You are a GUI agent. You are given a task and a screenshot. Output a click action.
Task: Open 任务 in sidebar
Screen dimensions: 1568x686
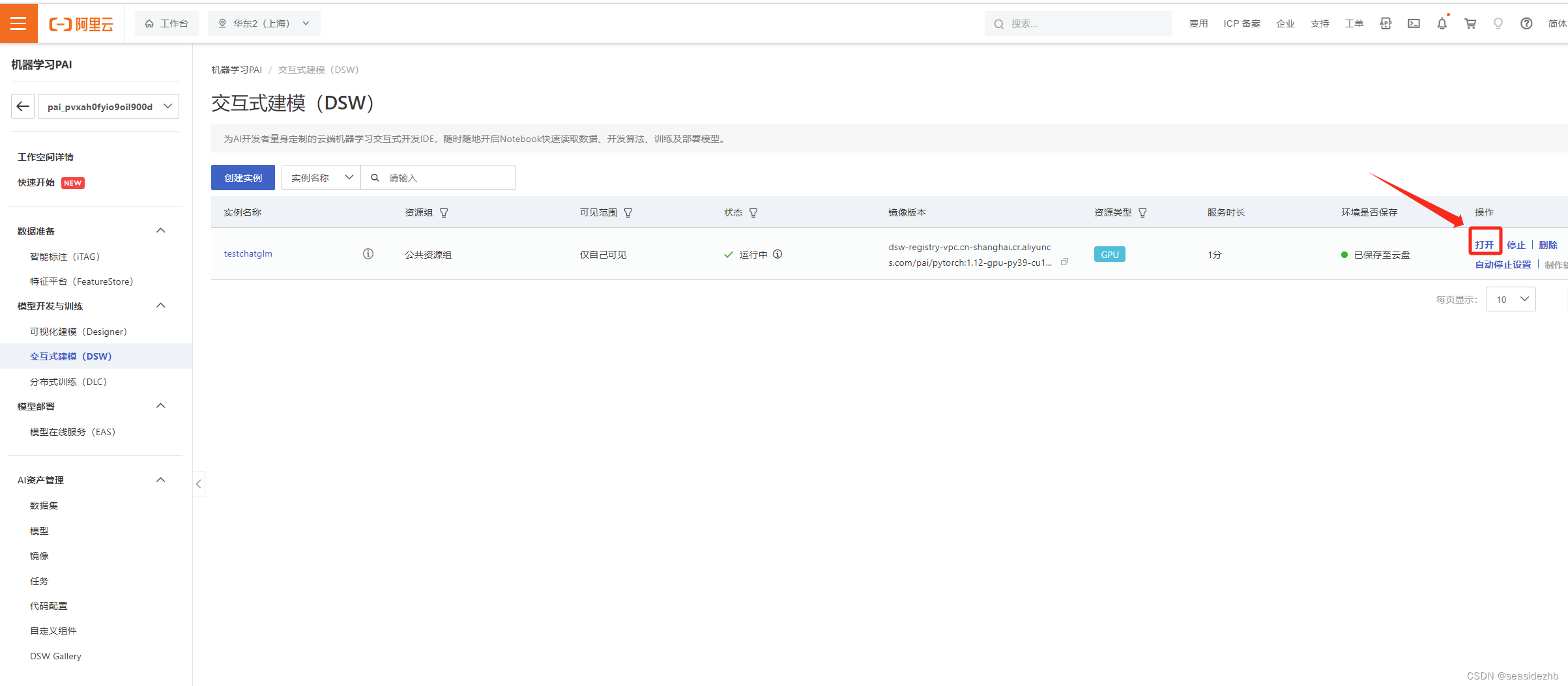click(x=39, y=581)
